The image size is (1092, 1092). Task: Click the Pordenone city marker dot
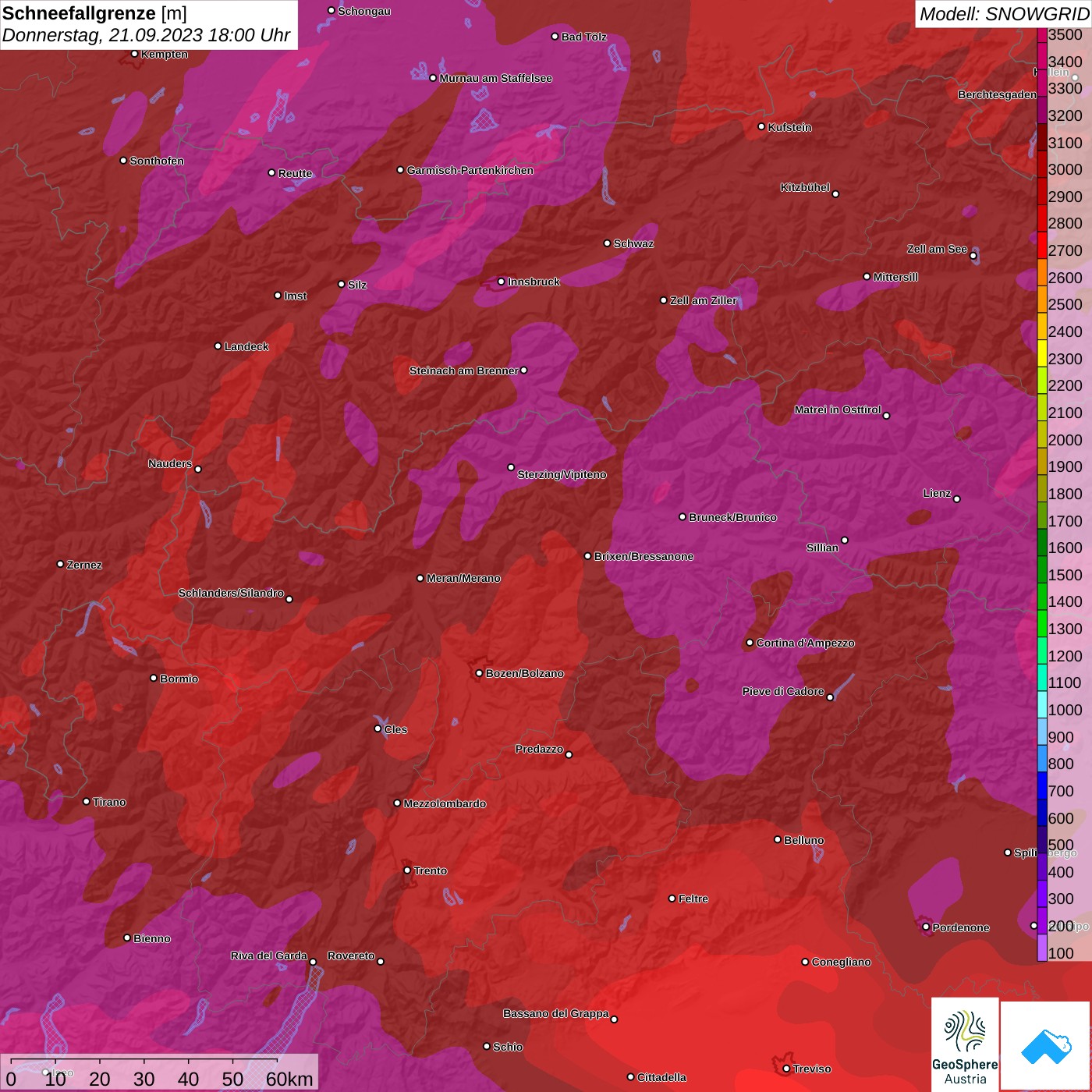point(926,927)
